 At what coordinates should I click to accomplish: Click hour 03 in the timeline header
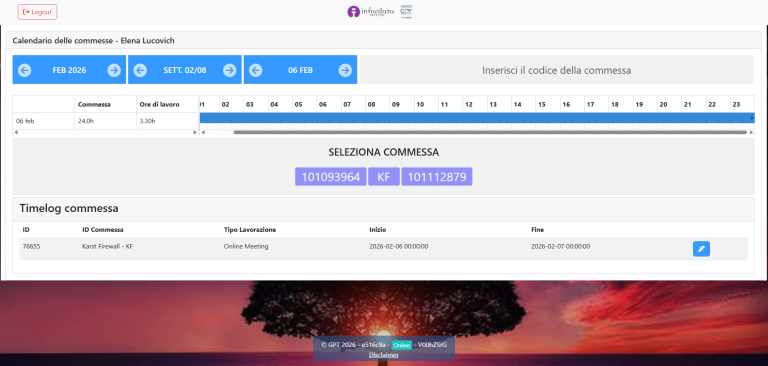point(249,104)
